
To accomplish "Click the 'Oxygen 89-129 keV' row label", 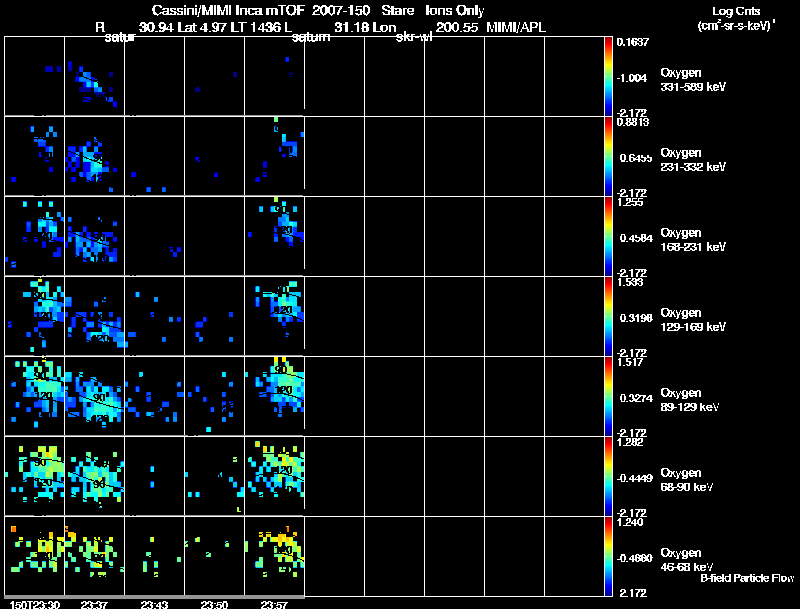I will point(690,400).
